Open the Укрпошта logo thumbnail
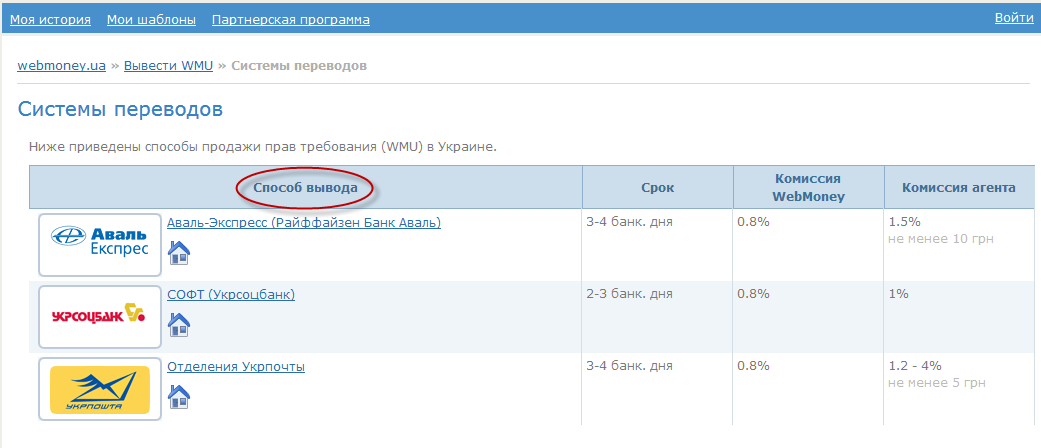The image size is (1041, 448). [100, 389]
